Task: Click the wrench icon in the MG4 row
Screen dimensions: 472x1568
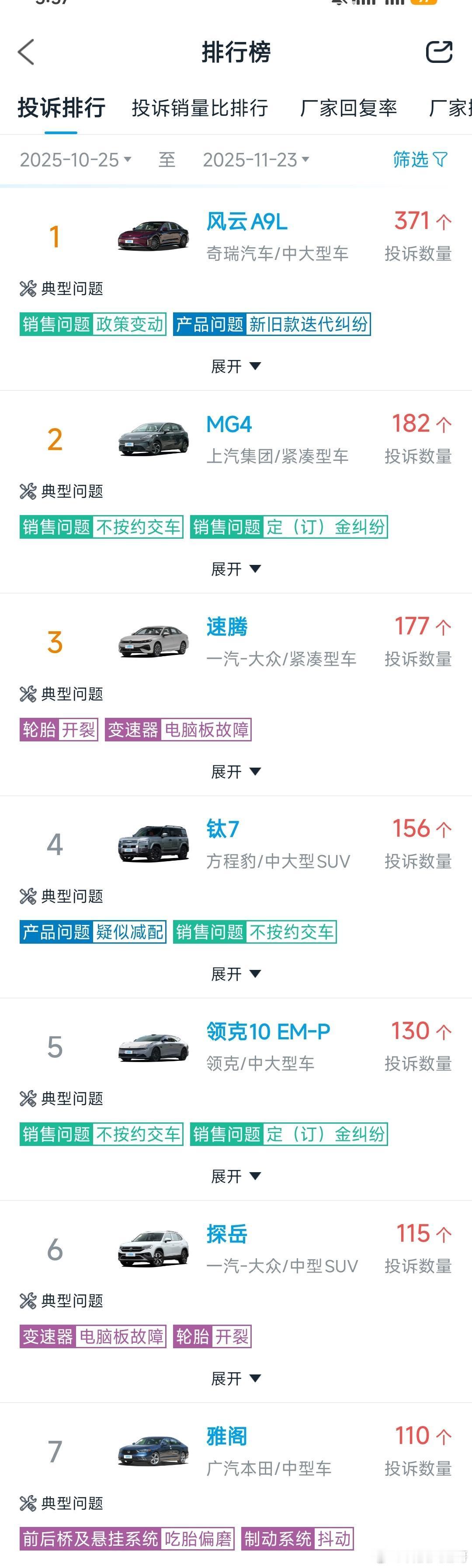Action: 28,491
